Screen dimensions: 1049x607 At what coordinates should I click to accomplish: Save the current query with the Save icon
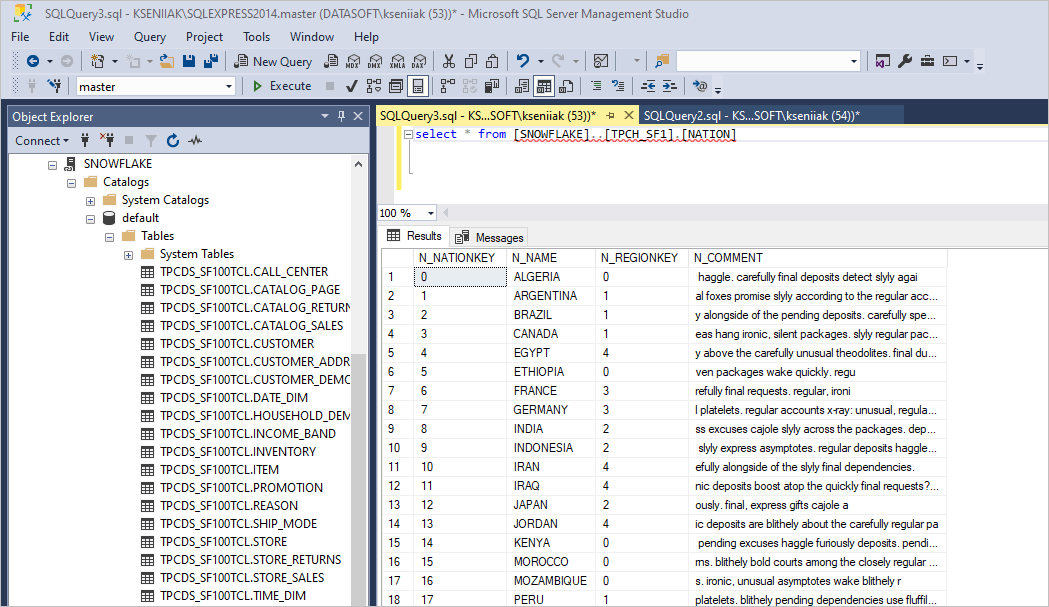coord(189,61)
